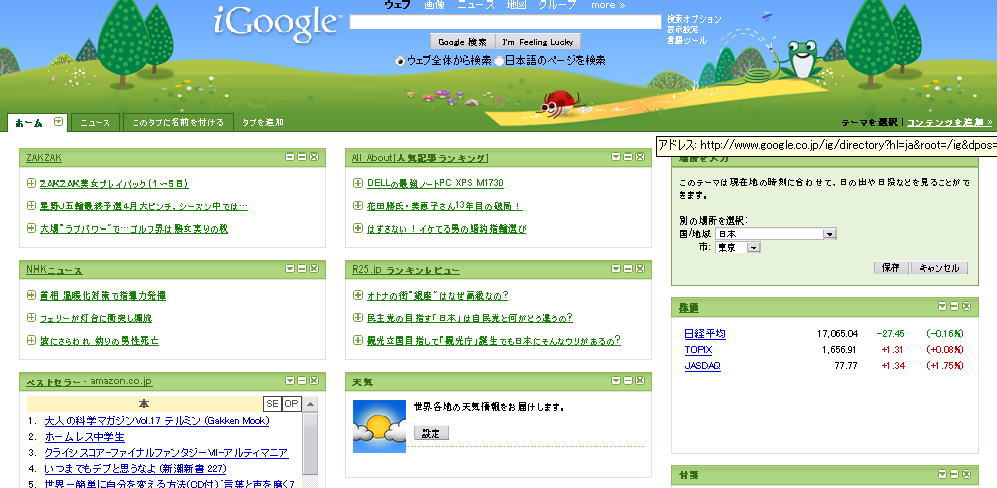Click the amazon bestseller list scrollbar thumb
This screenshot has height=488, width=997.
[x=310, y=443]
